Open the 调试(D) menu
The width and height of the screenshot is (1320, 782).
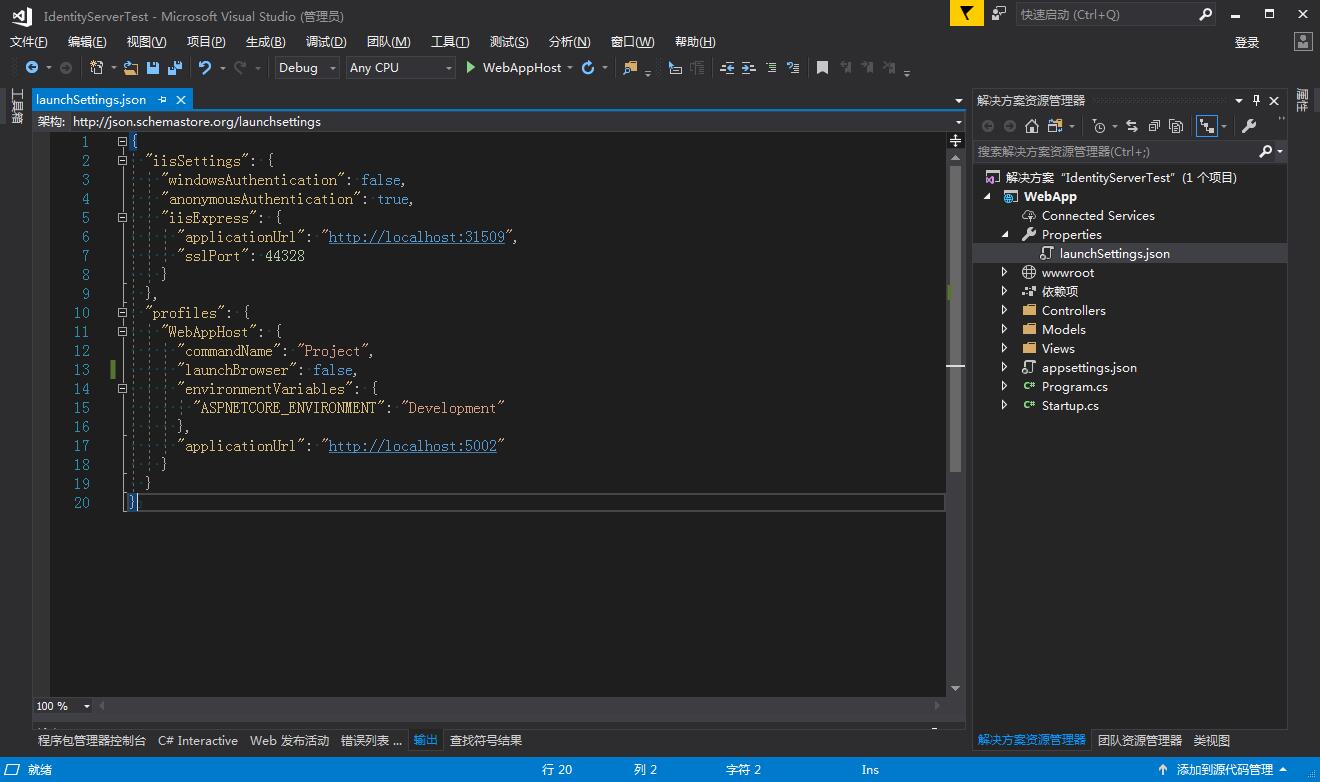point(326,42)
